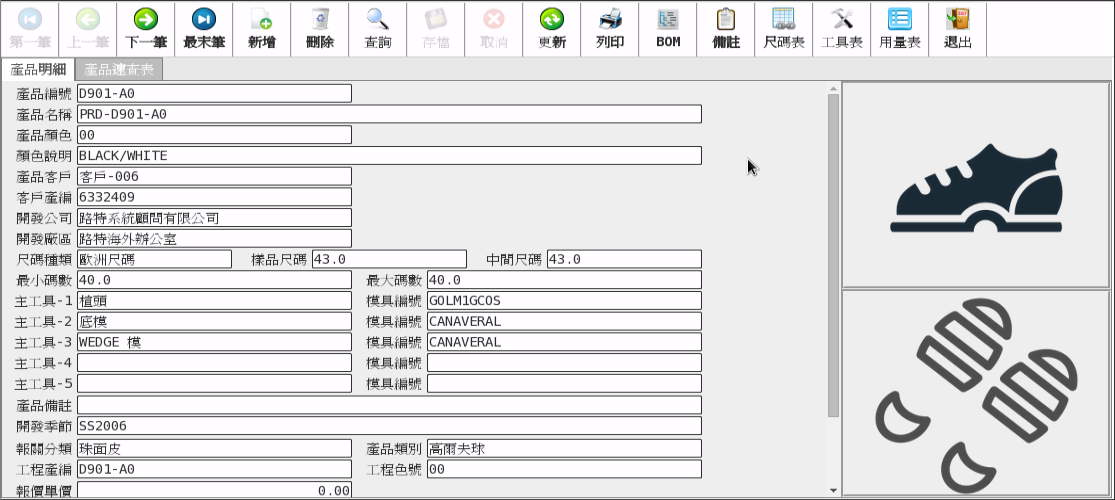This screenshot has width=1115, height=500.
Task: Click the empty 主工具-4 field
Action: coord(214,363)
